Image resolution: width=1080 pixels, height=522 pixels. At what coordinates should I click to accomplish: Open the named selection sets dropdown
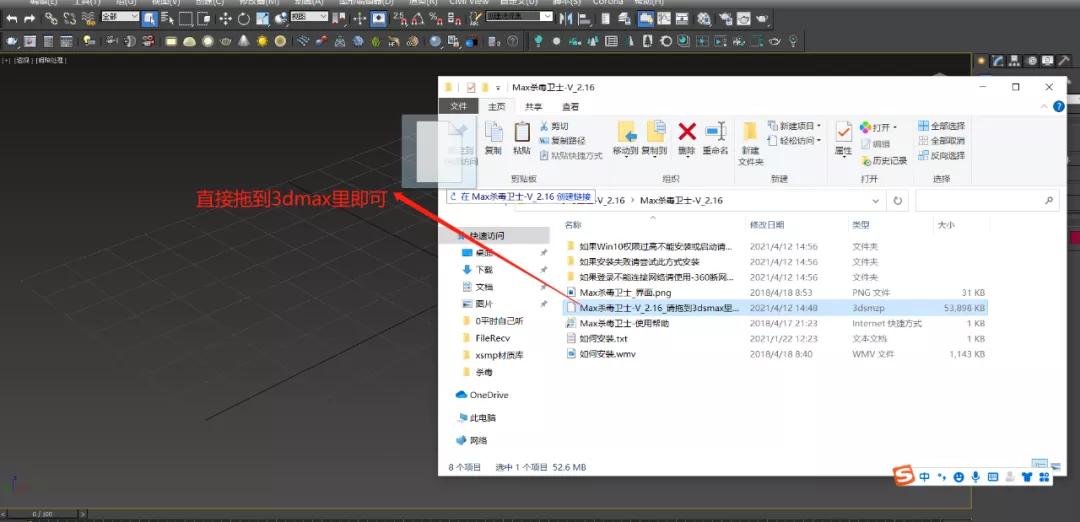[x=519, y=17]
